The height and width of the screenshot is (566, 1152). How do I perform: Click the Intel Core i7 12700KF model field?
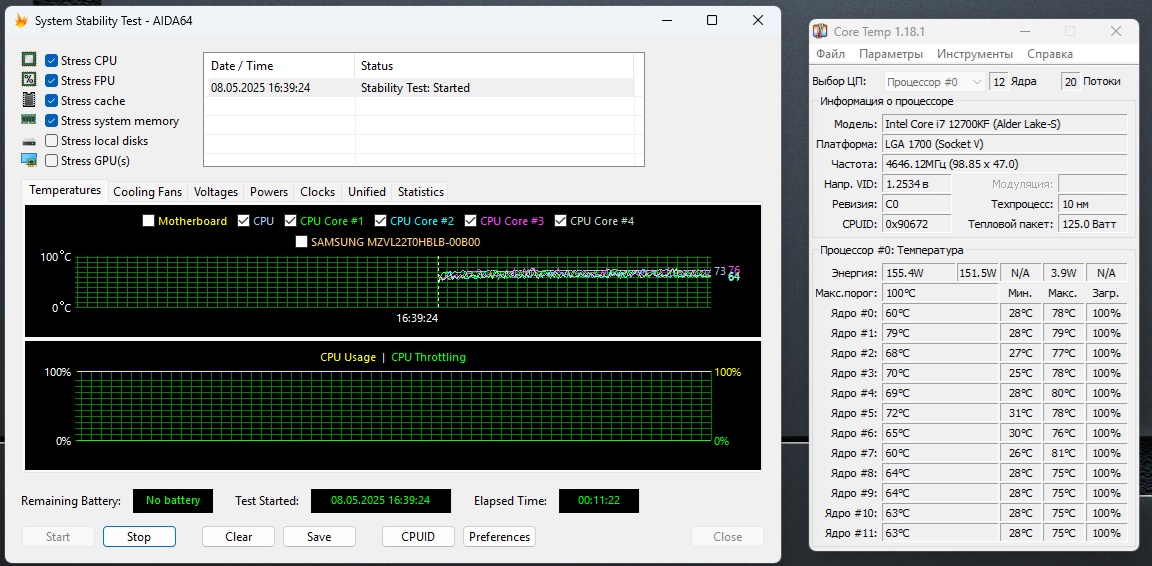1004,123
